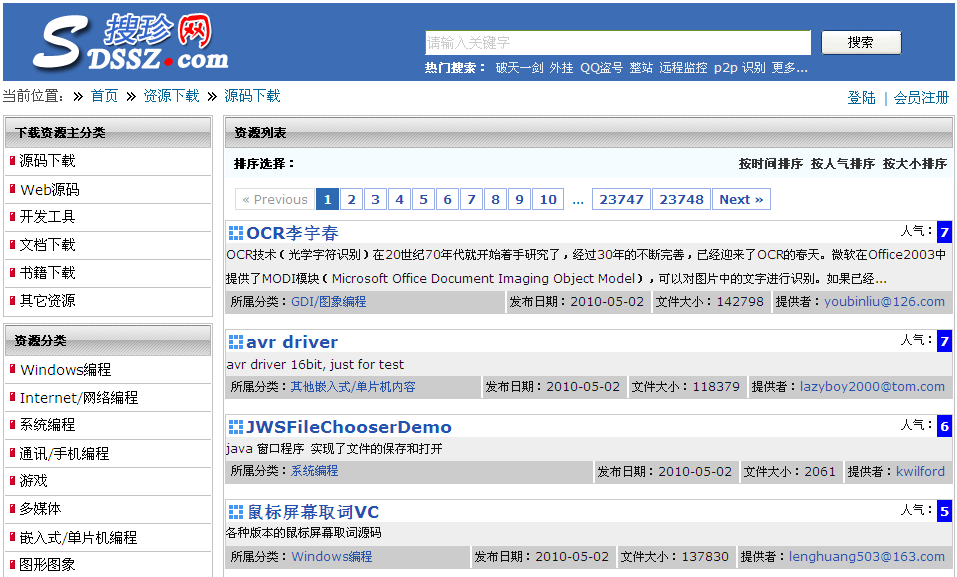
Task: Type in the 请输入关键字 search field
Action: pyautogui.click(x=617, y=43)
